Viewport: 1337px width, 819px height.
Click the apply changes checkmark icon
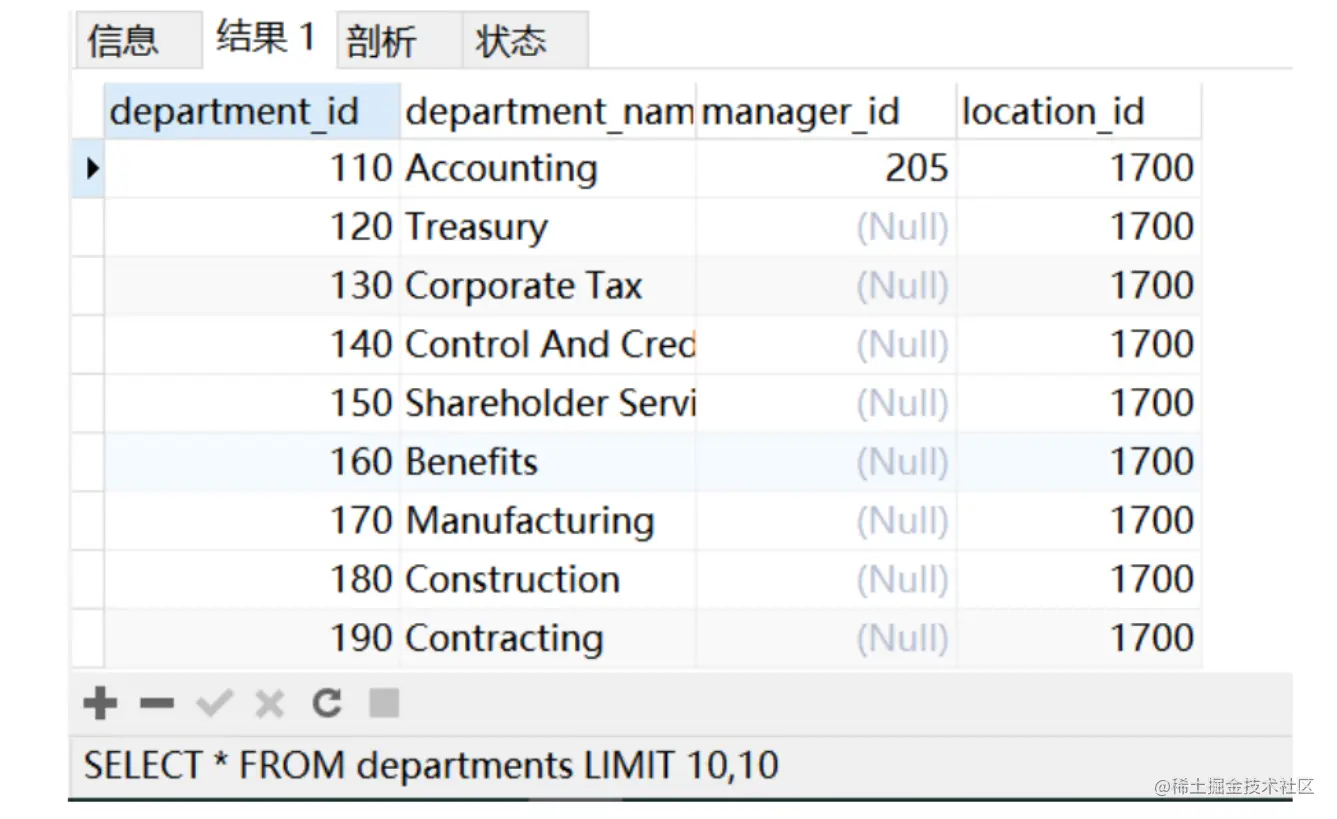[214, 704]
